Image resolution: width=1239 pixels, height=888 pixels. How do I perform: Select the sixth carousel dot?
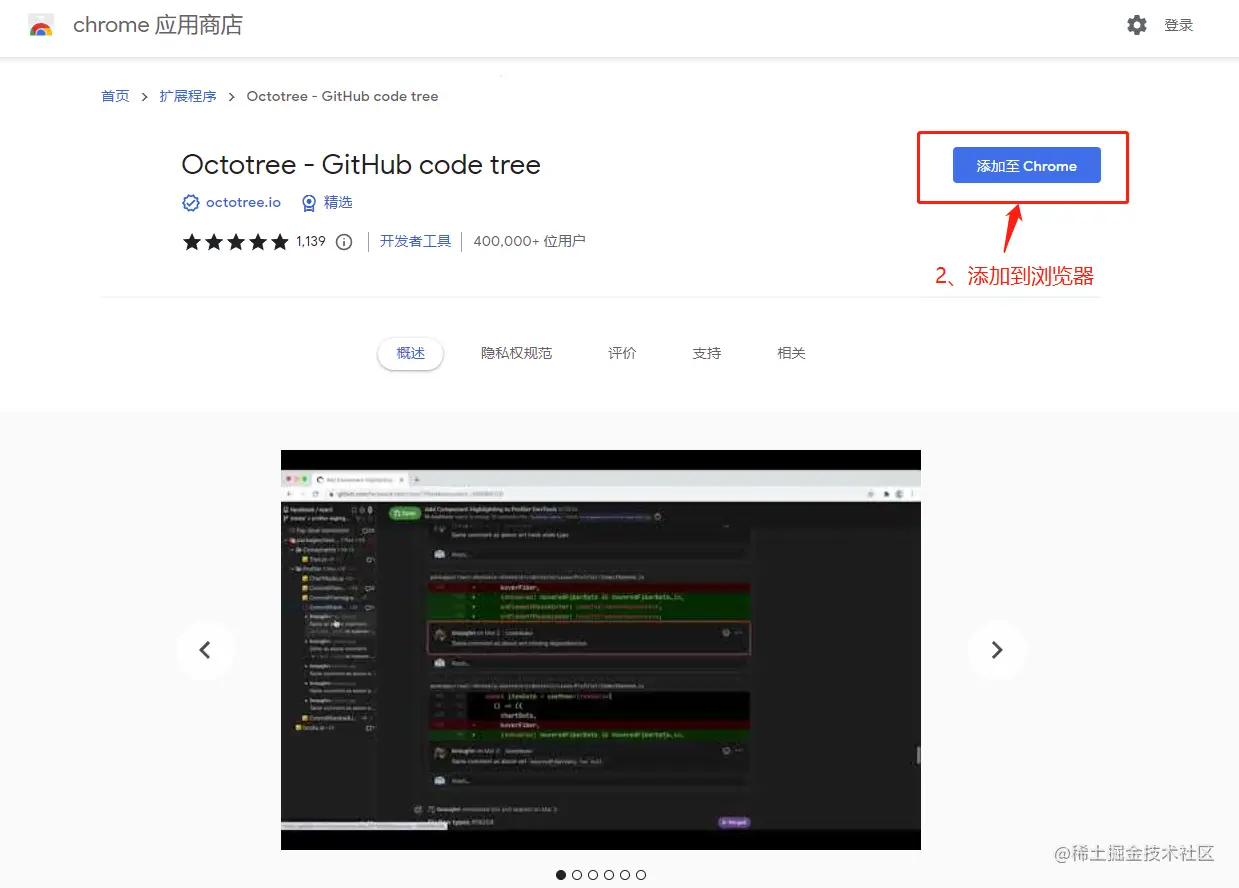click(x=641, y=875)
